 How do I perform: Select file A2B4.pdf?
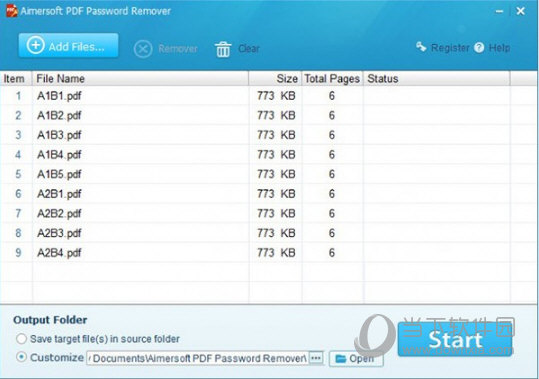click(x=59, y=253)
